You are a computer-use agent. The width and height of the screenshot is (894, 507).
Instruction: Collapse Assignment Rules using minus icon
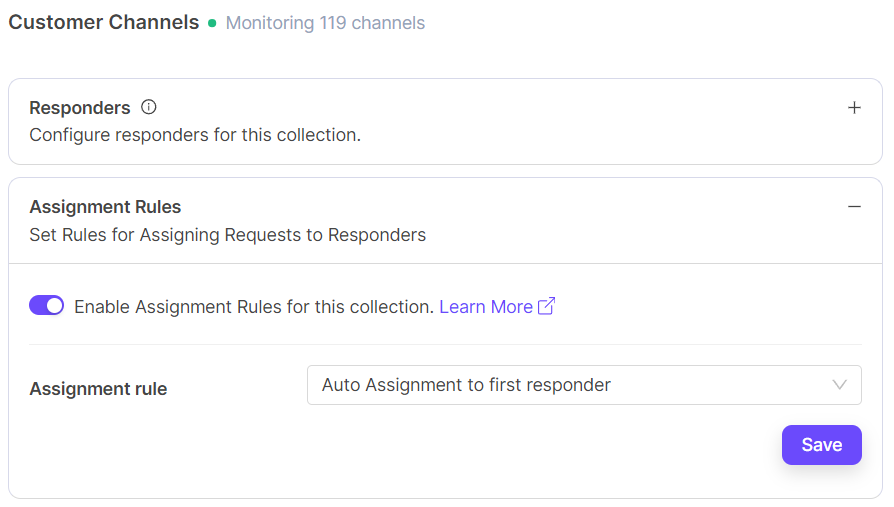click(854, 207)
